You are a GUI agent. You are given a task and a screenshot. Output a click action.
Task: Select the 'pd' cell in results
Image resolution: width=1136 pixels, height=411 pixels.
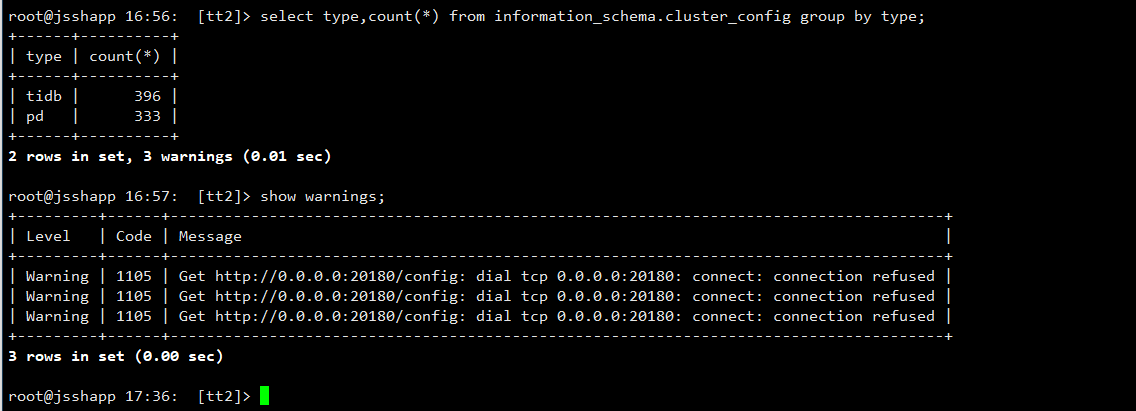coord(35,117)
